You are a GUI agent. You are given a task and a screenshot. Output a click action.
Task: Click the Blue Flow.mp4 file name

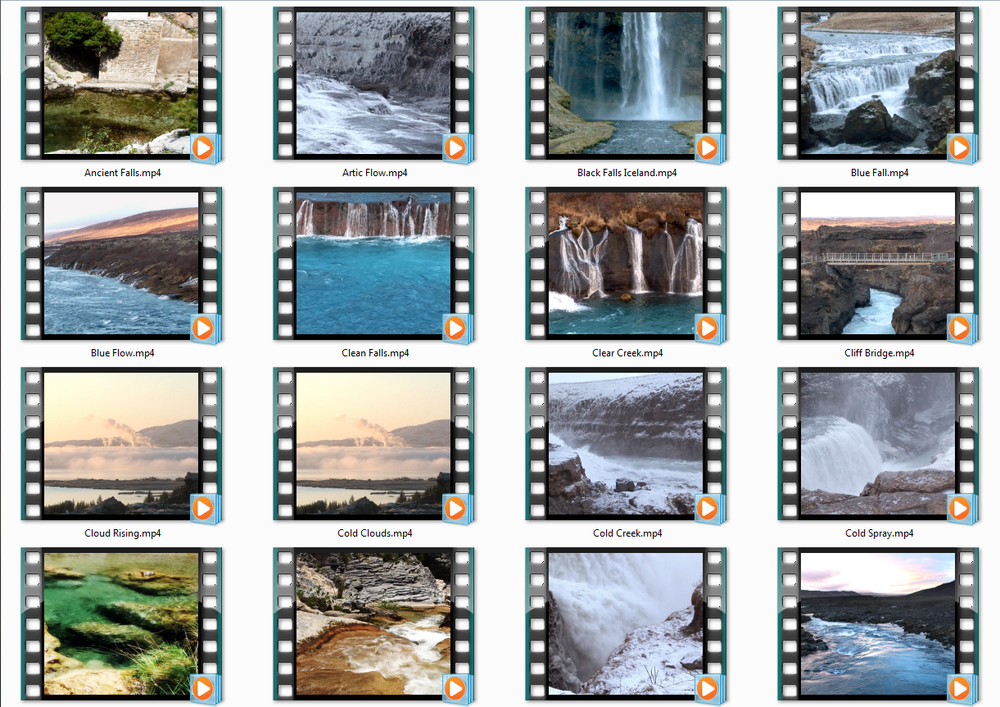click(122, 352)
